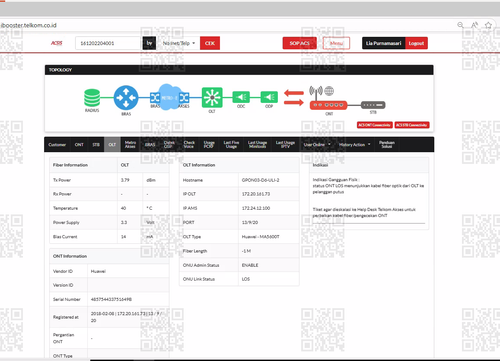
Task: Open the BRAS tab
Action: (150, 145)
